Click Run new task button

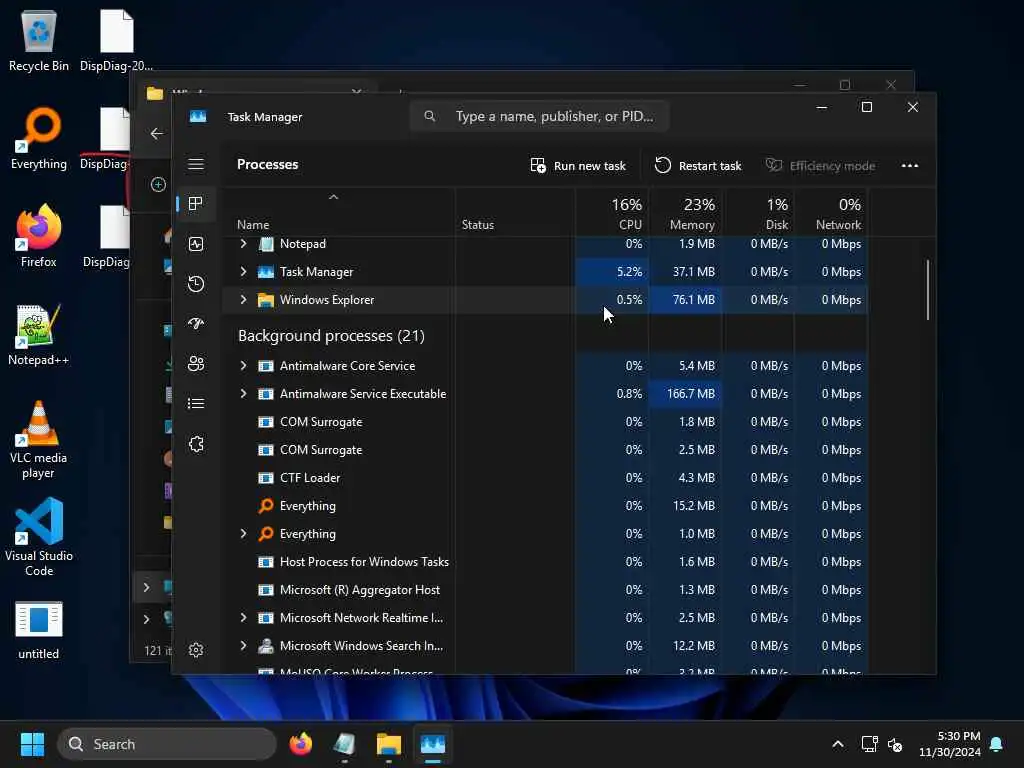tap(578, 166)
